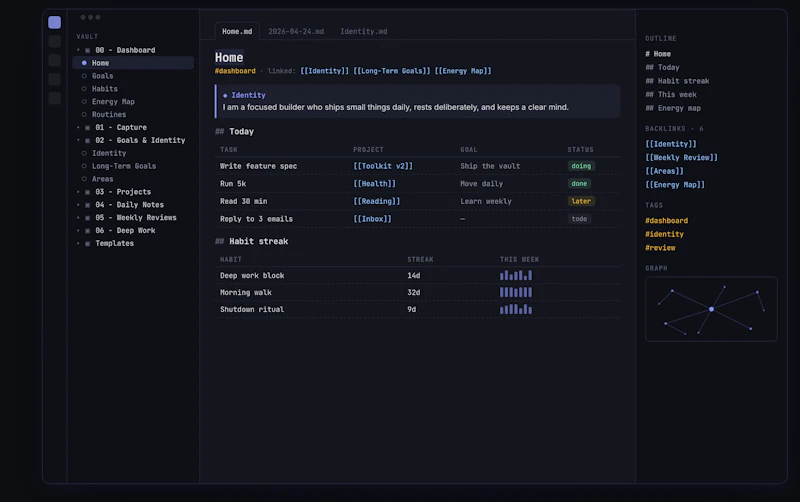
Task: Expand the 04 - Daily Notes folder arrow
Action: pos(78,205)
